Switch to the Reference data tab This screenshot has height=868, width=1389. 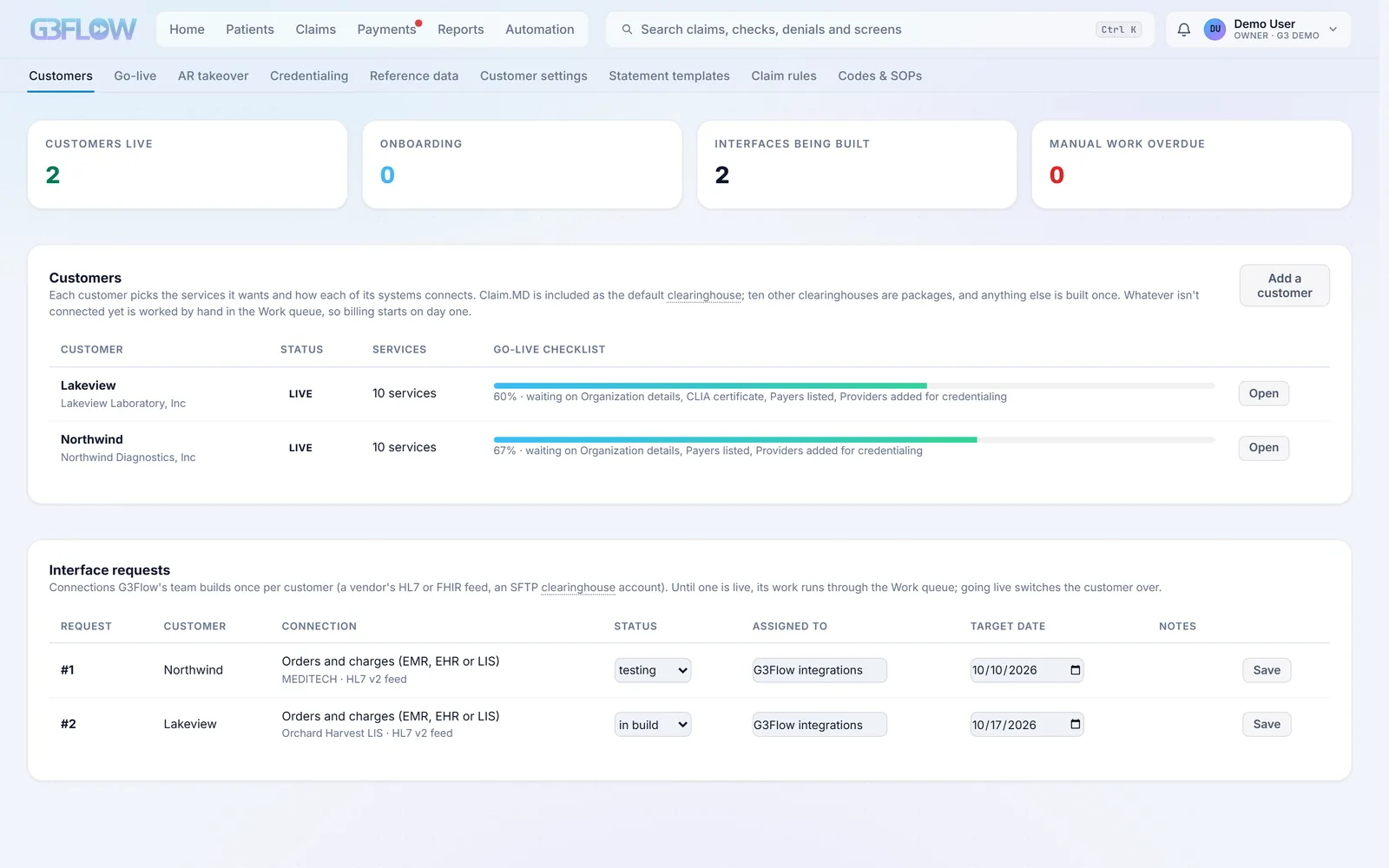(414, 76)
